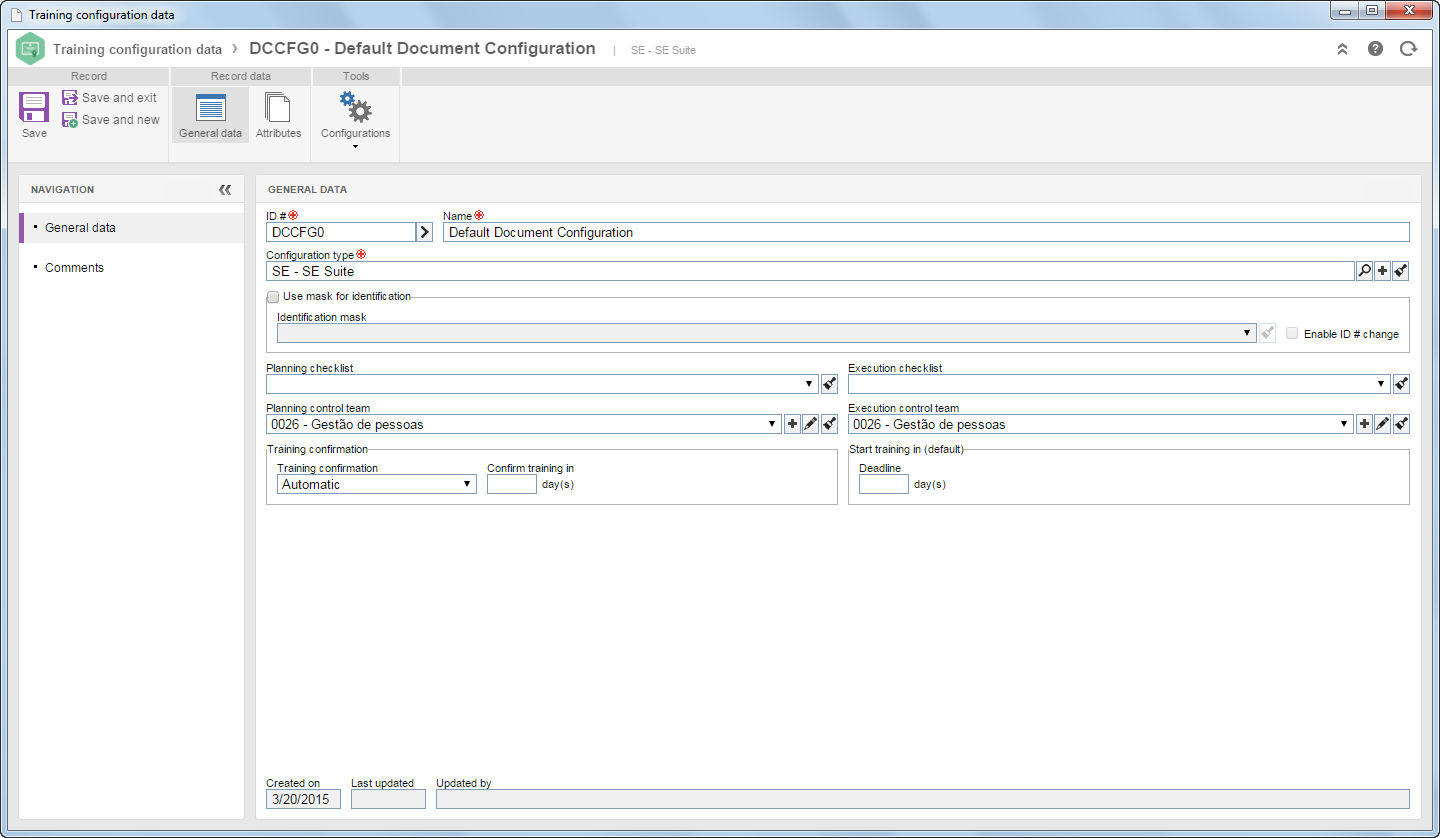This screenshot has height=838, width=1440.
Task: Open the Execution control team dropdown
Action: click(x=1100, y=424)
